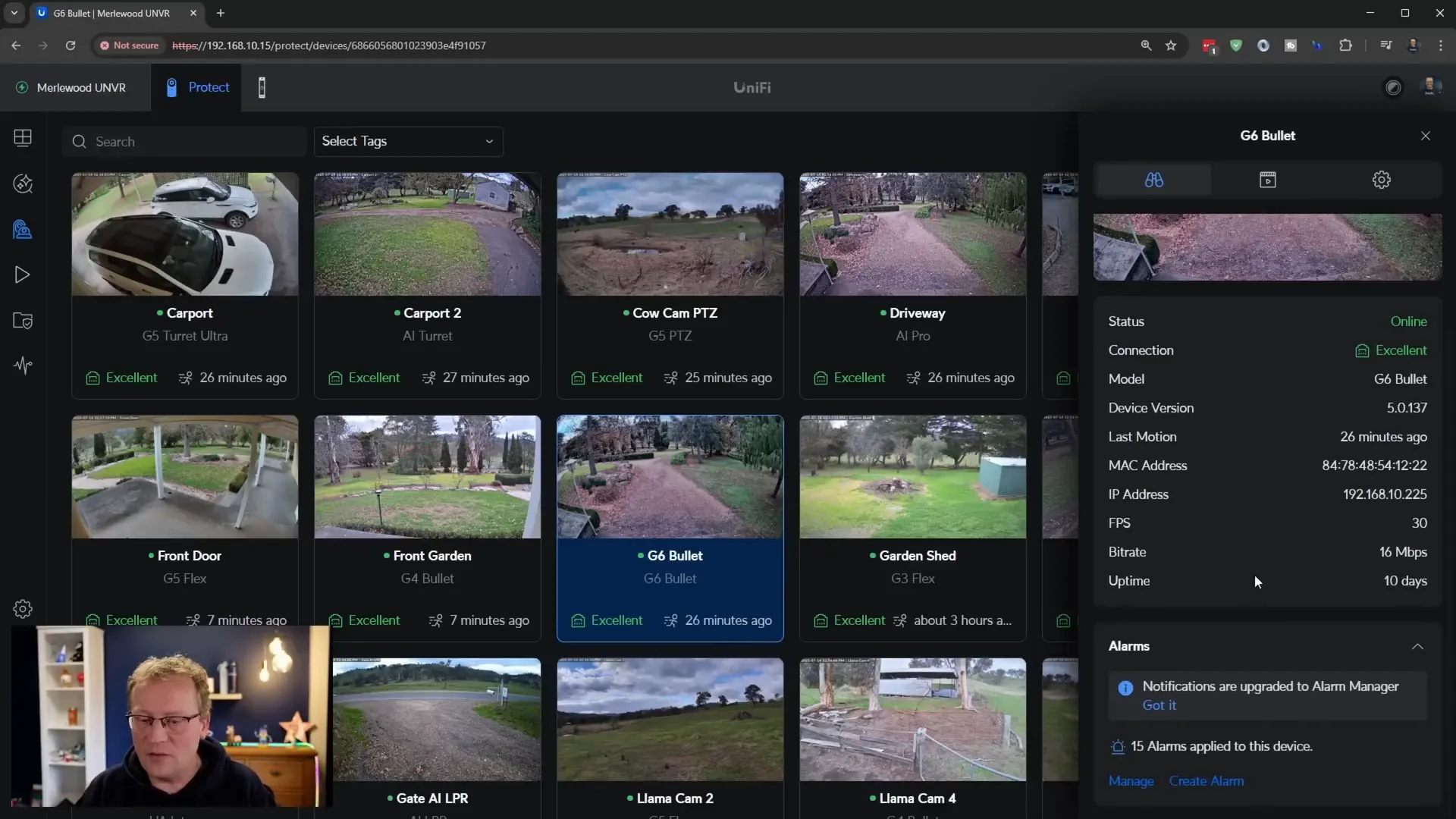
Task: Dismiss Alarm Manager notice with Got it
Action: pos(1159,705)
